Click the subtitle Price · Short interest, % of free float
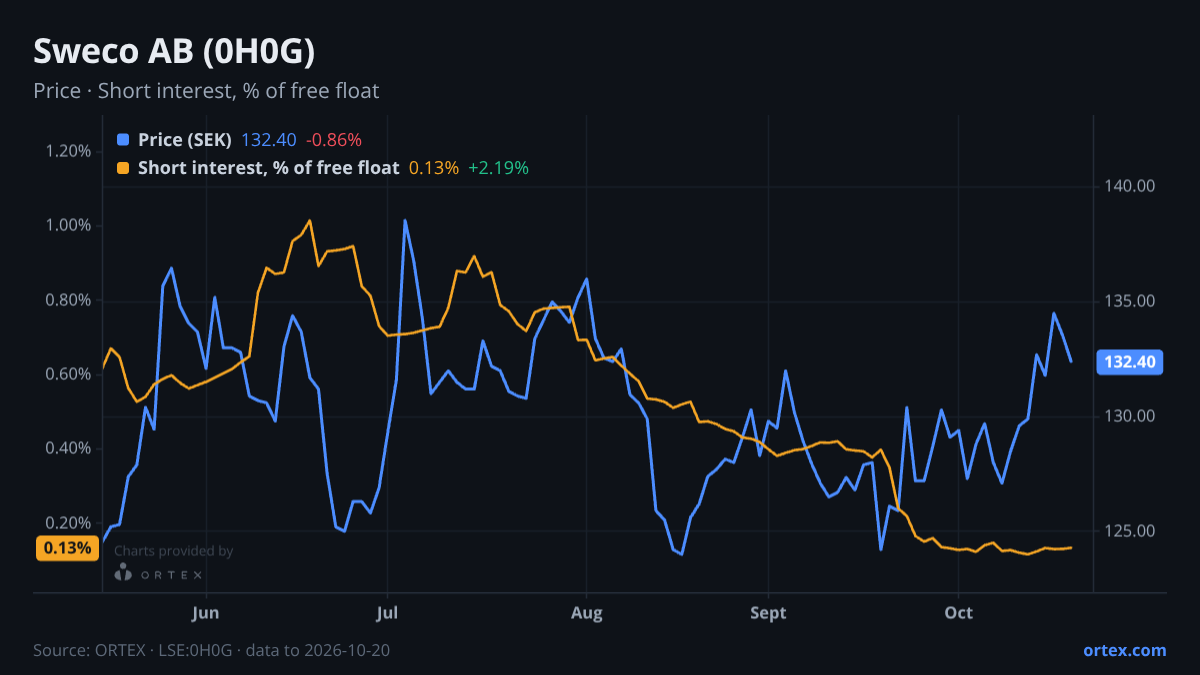This screenshot has width=1200, height=675. [206, 91]
